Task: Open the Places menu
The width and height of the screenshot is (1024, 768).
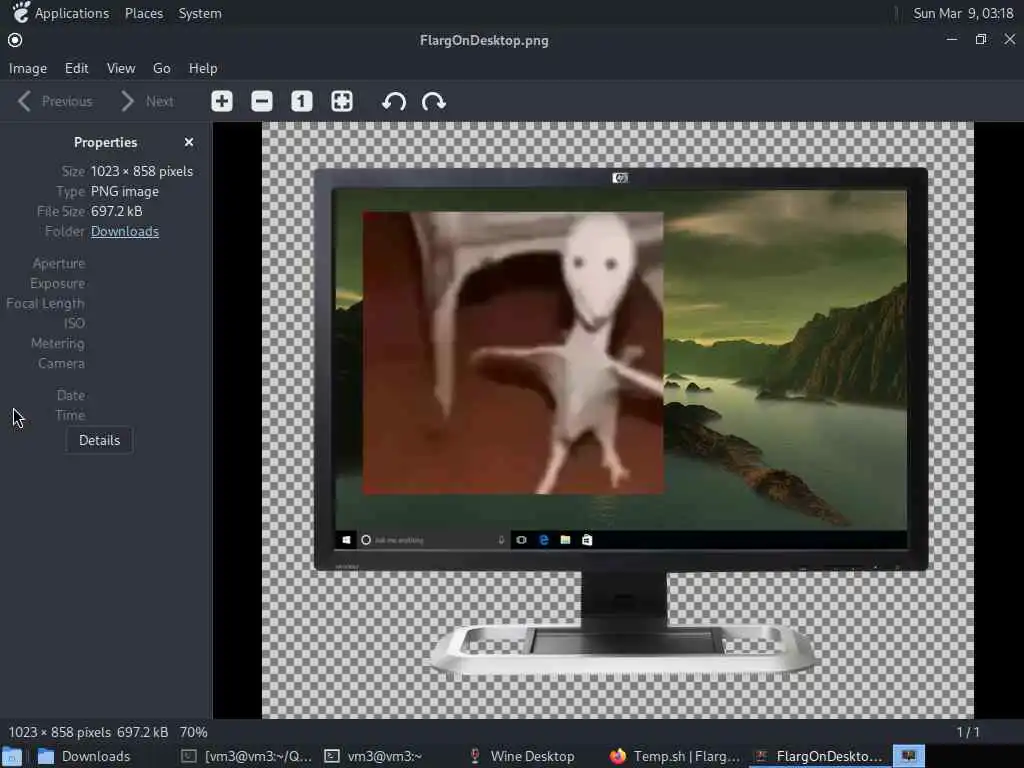Action: click(144, 13)
